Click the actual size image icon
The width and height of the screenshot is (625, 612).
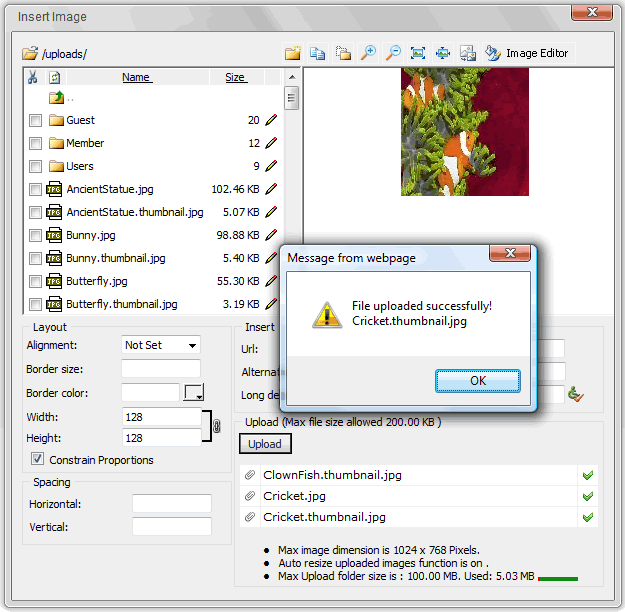[x=418, y=53]
